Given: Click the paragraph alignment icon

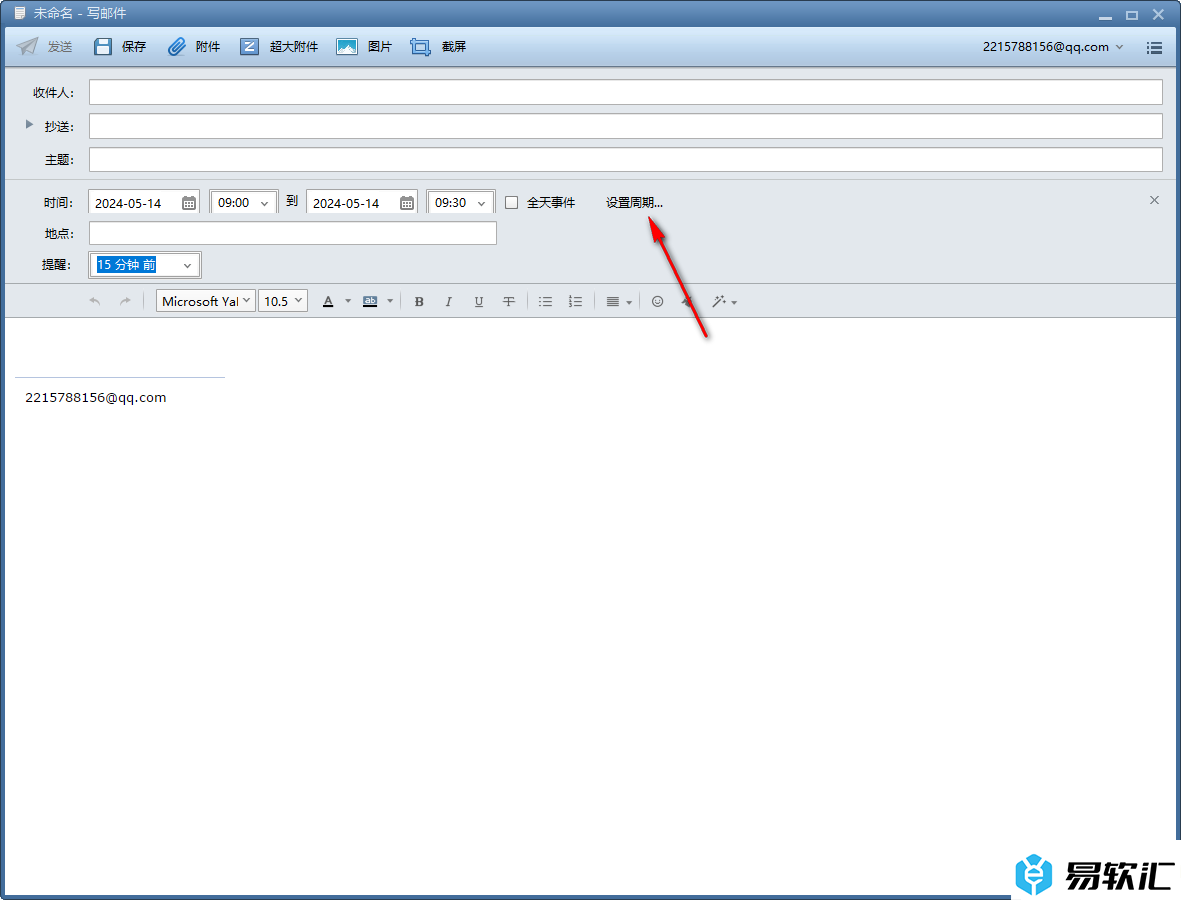Looking at the screenshot, I should 613,301.
